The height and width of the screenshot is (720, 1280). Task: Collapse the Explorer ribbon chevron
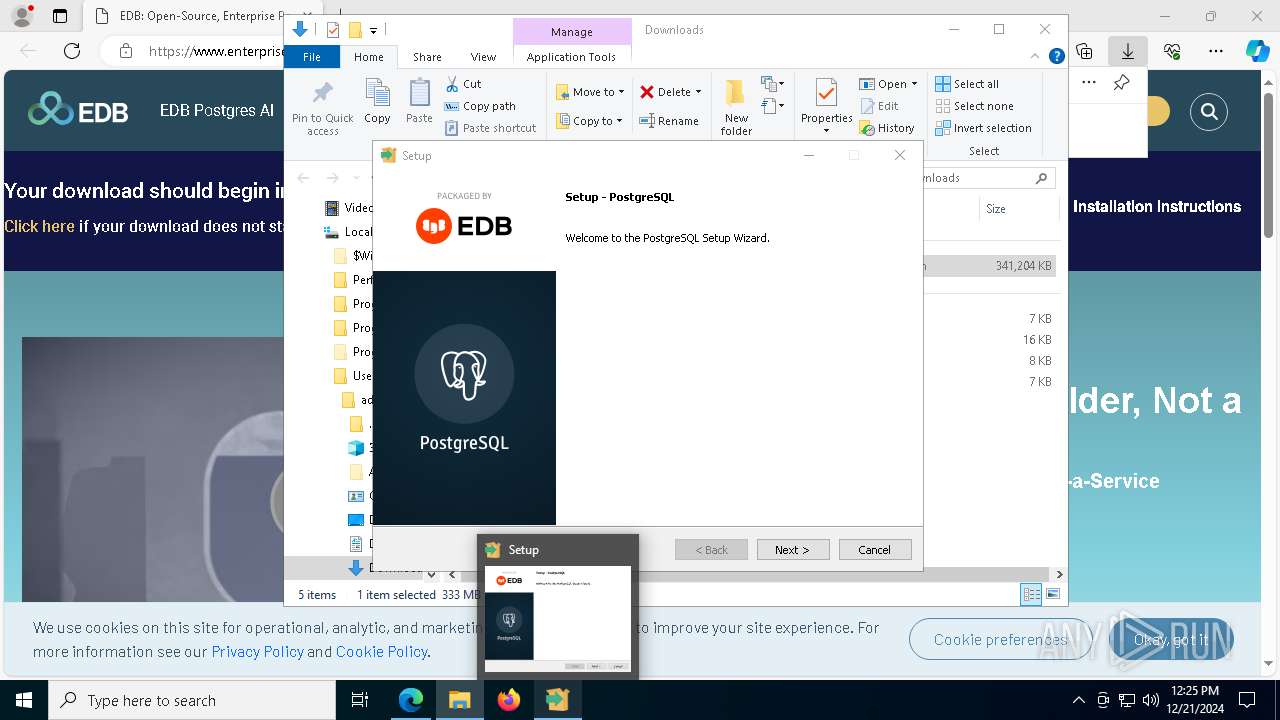click(1037, 57)
